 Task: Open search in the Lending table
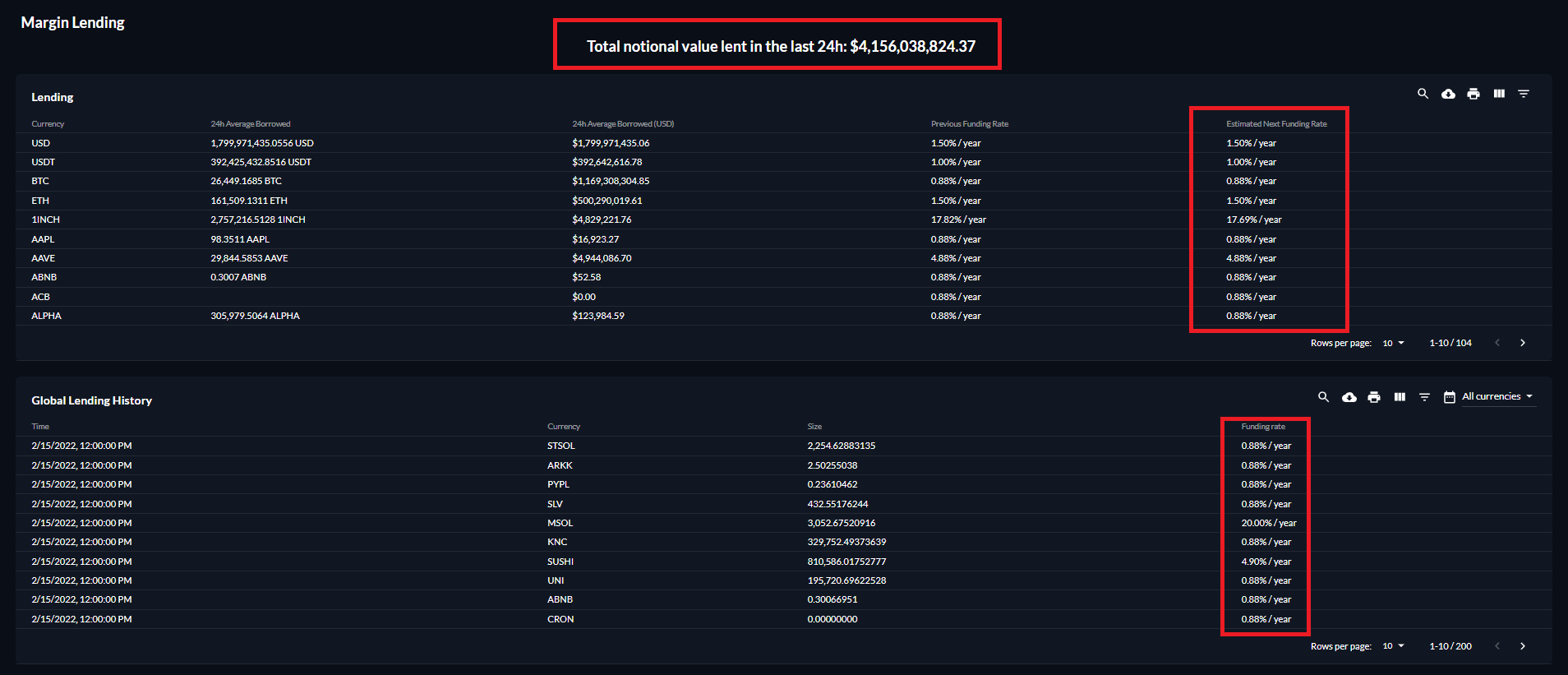click(1423, 94)
